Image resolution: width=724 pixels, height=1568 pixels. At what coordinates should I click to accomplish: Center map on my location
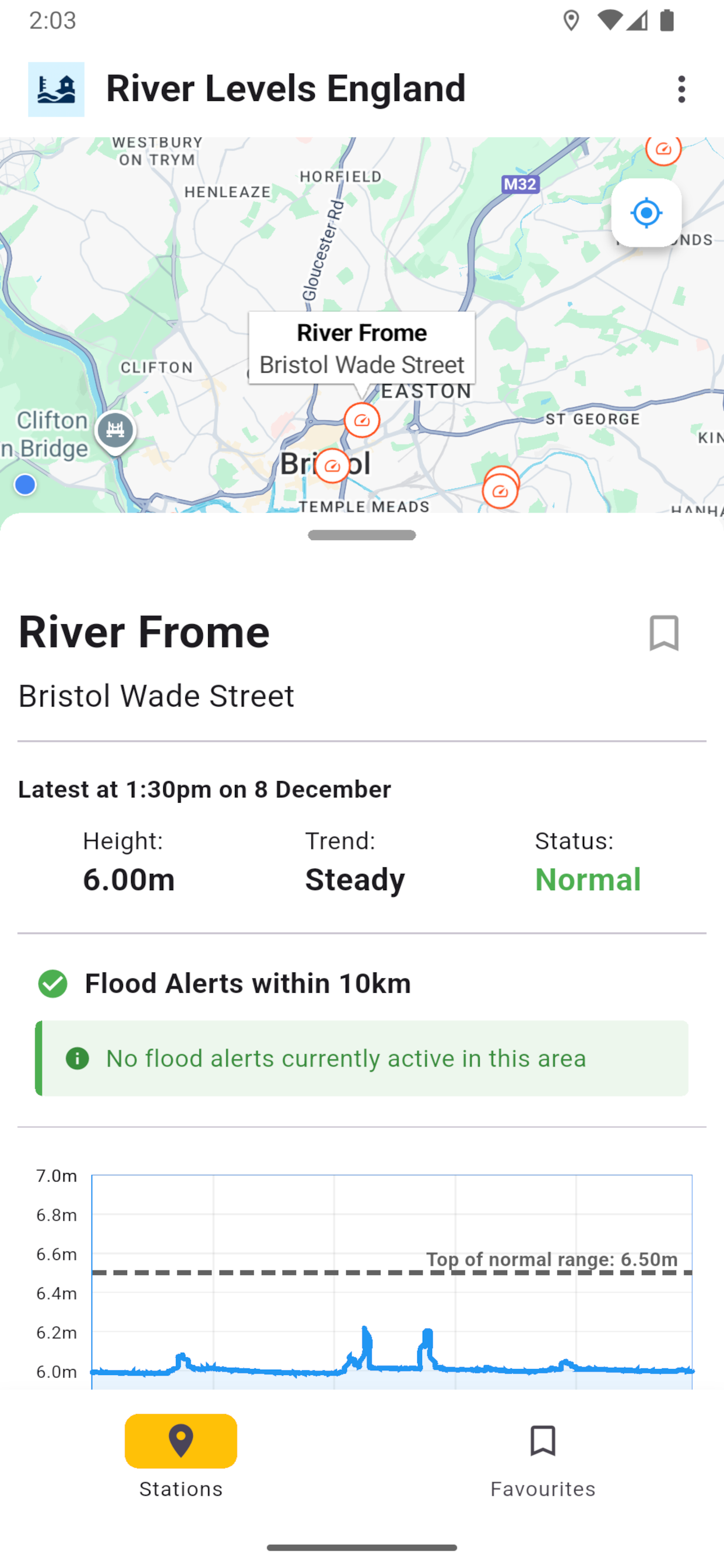[645, 213]
